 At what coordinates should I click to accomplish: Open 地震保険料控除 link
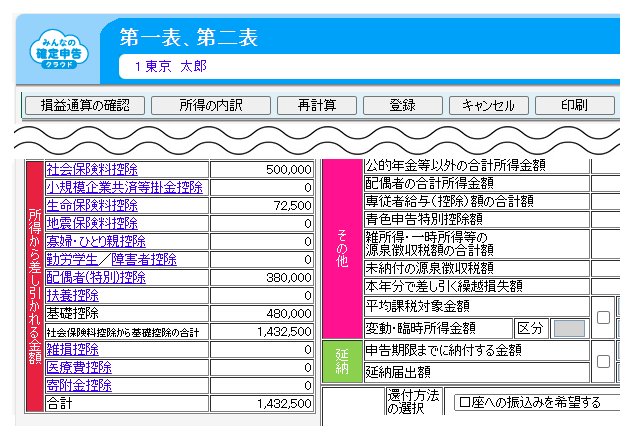click(92, 223)
